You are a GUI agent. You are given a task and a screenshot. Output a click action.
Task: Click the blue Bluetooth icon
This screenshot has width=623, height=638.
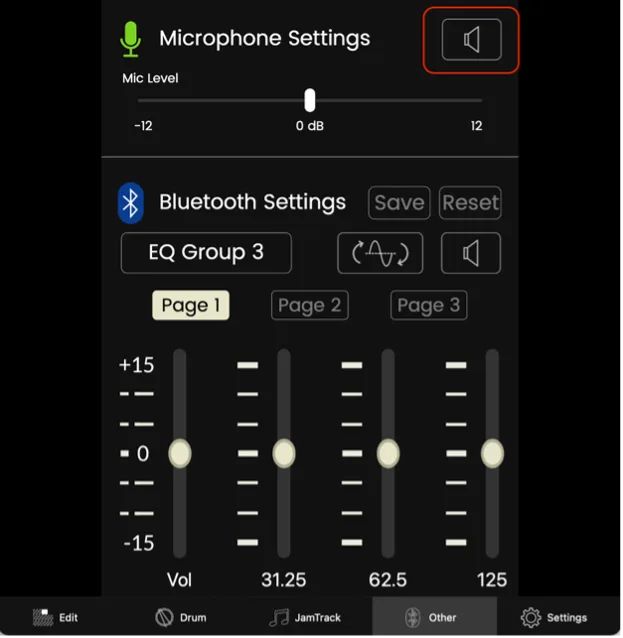click(131, 203)
